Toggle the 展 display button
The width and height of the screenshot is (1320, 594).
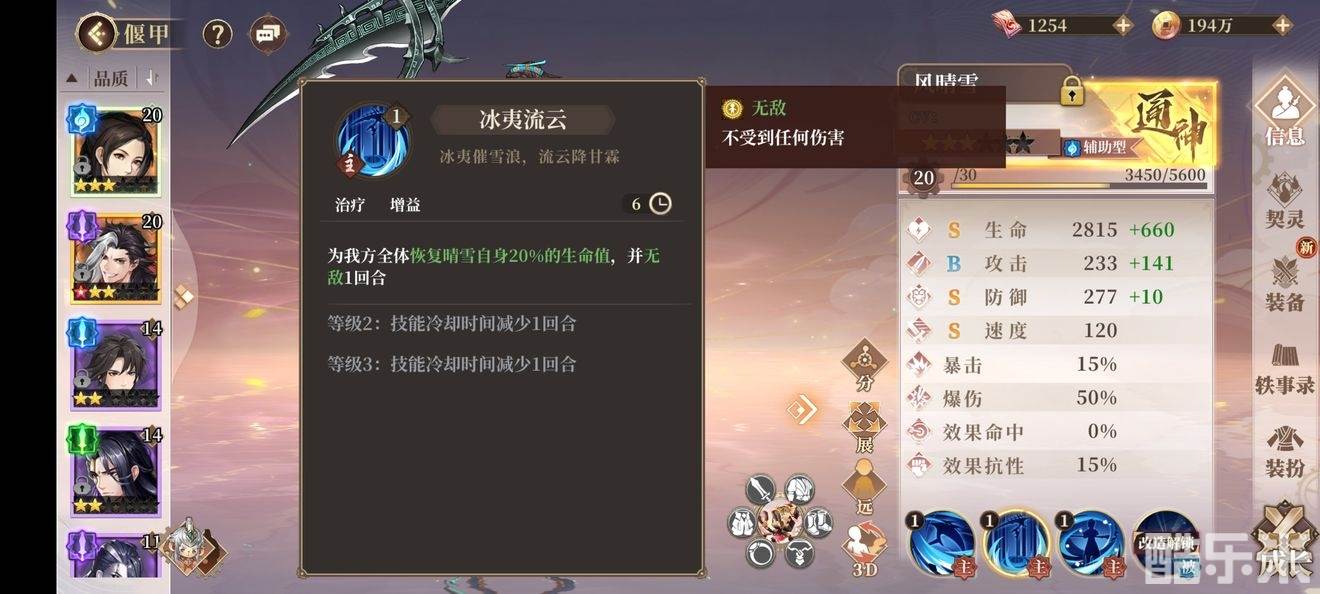[864, 428]
